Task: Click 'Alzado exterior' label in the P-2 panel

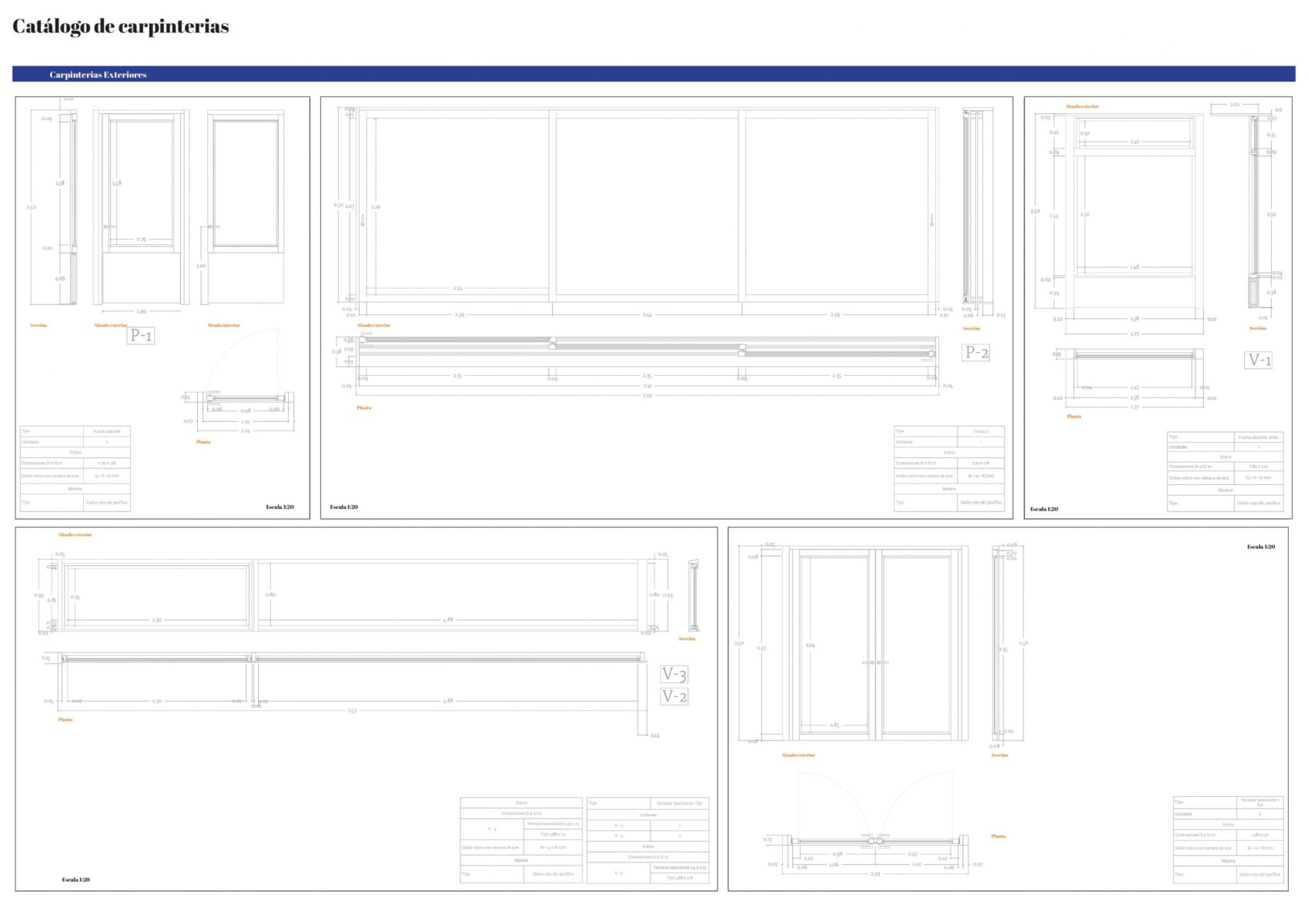Action: click(x=373, y=326)
